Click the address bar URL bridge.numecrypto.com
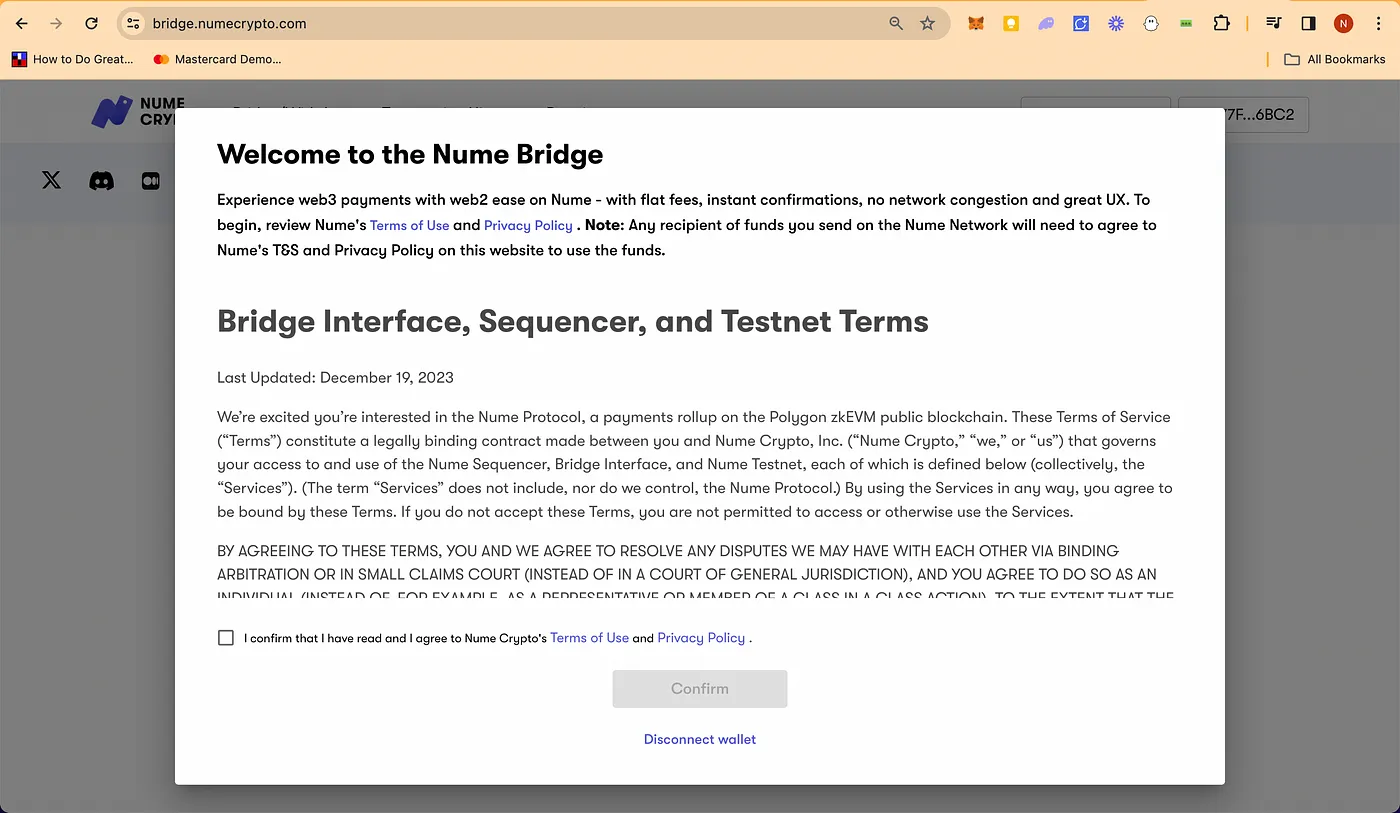Viewport: 1400px width, 813px height. click(230, 23)
